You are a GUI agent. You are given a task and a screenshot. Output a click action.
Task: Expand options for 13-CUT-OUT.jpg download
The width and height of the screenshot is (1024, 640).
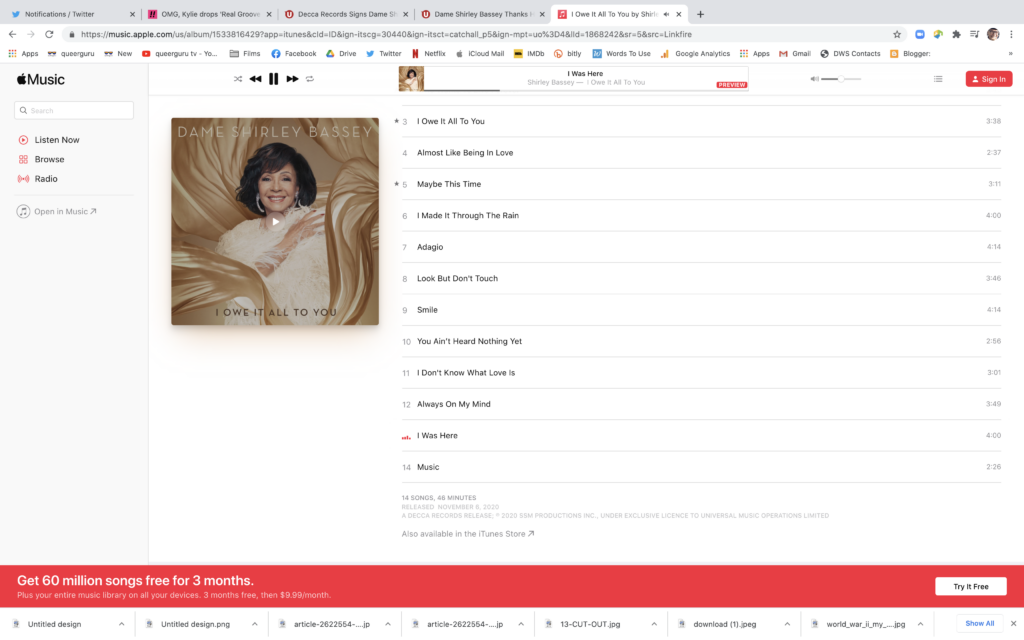pyautogui.click(x=654, y=624)
